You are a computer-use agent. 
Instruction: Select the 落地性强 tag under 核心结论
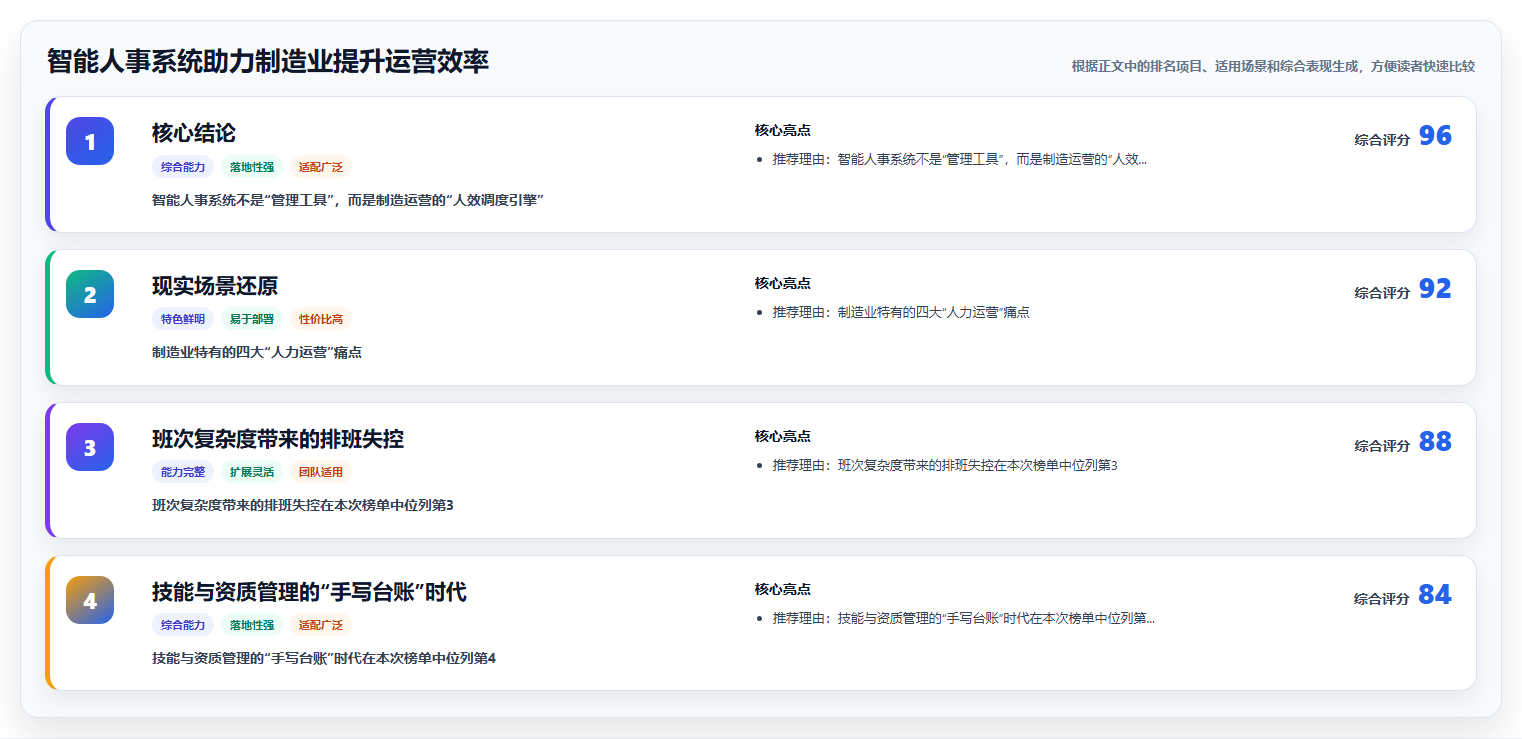[x=252, y=167]
